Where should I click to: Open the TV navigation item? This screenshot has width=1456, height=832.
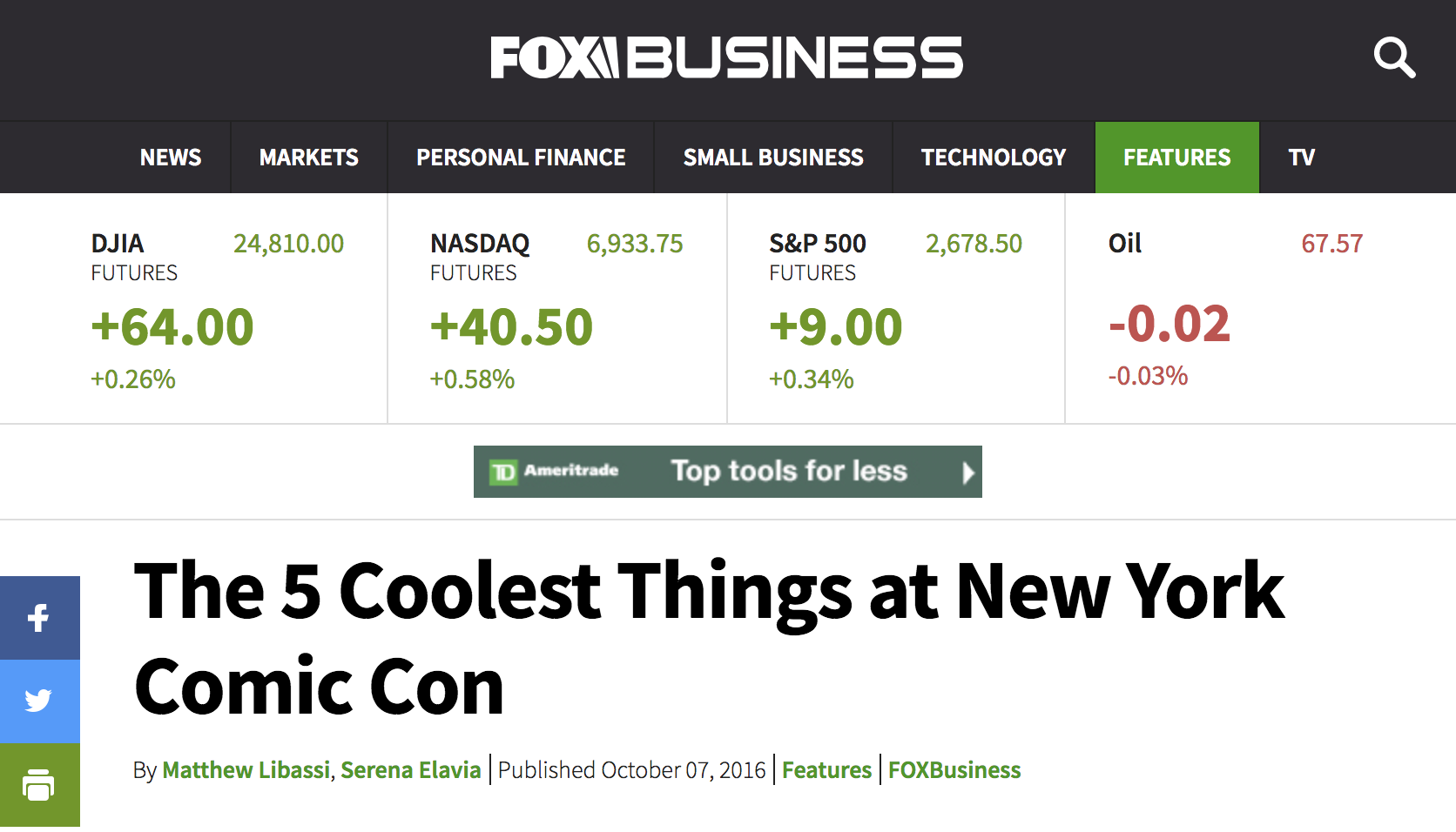point(1301,158)
